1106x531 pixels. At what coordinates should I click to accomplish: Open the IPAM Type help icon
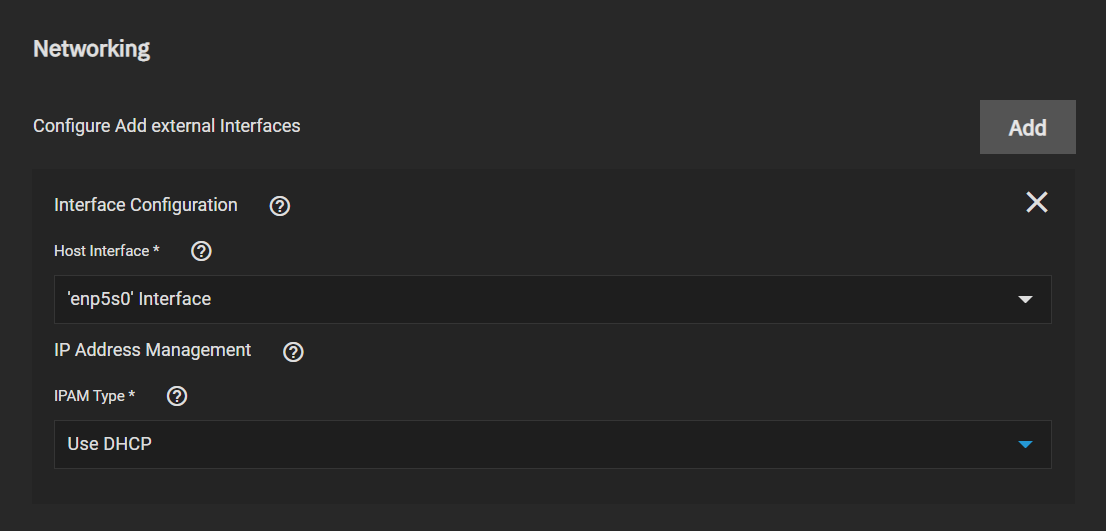[x=177, y=396]
